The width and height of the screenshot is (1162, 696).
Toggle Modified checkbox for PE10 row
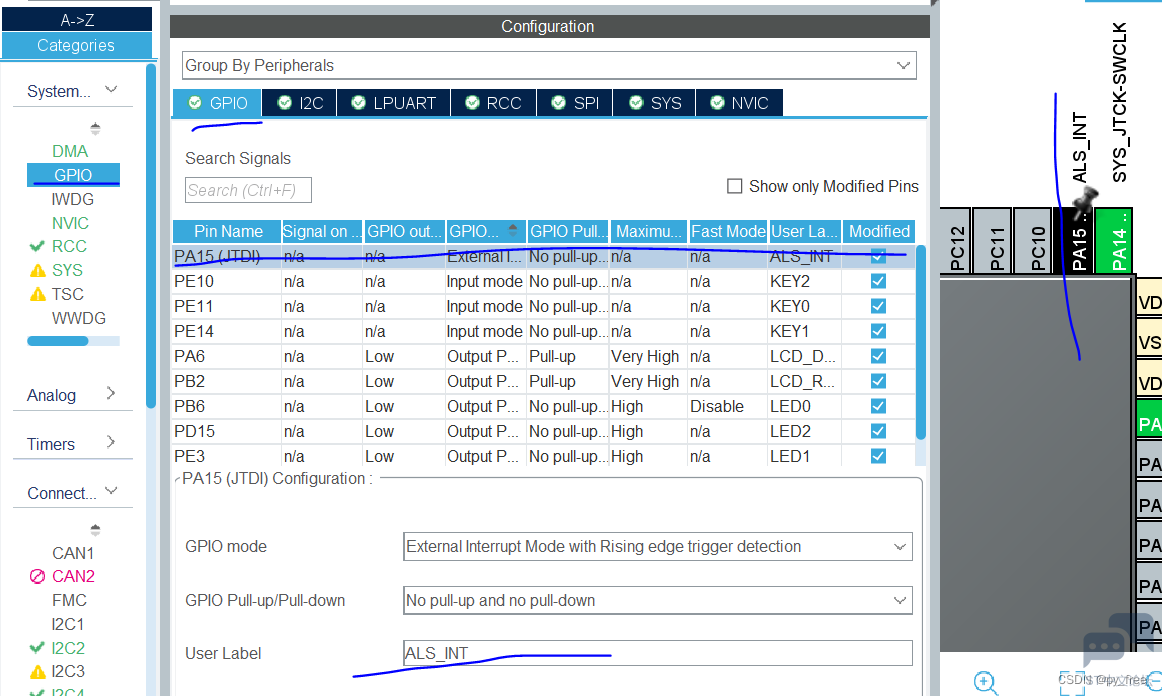878,282
